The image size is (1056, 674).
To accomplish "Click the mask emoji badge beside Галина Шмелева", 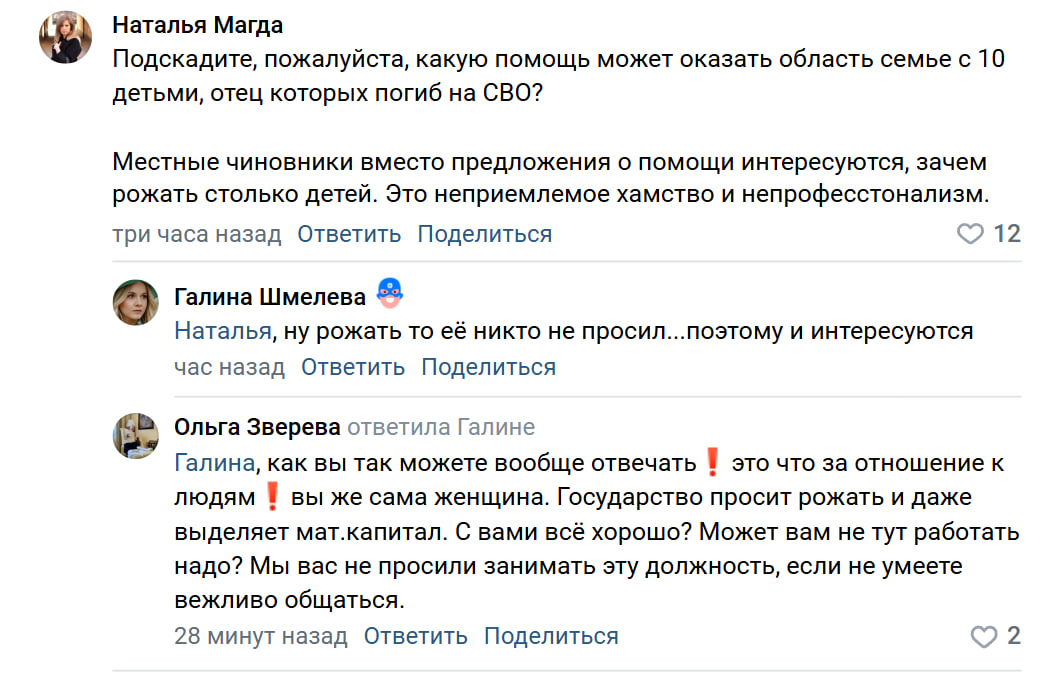I will click(389, 295).
